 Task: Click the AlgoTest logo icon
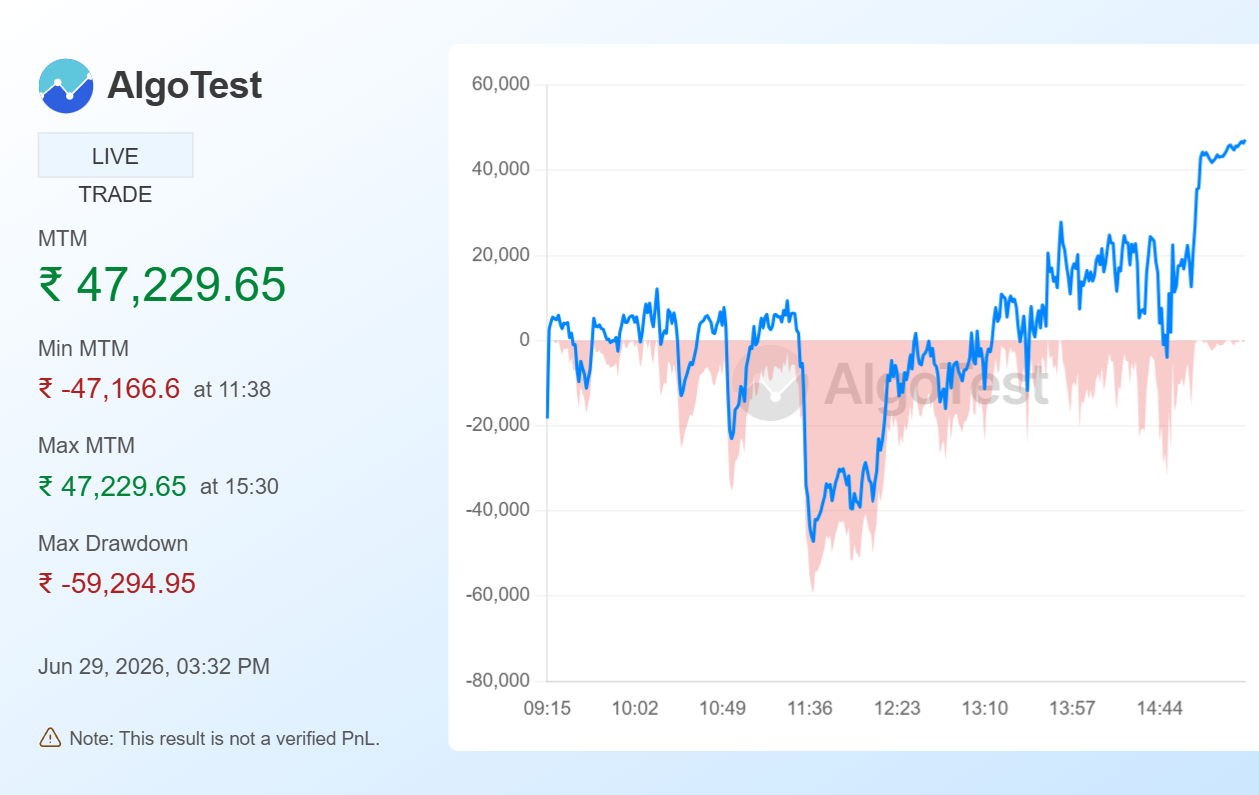point(66,86)
